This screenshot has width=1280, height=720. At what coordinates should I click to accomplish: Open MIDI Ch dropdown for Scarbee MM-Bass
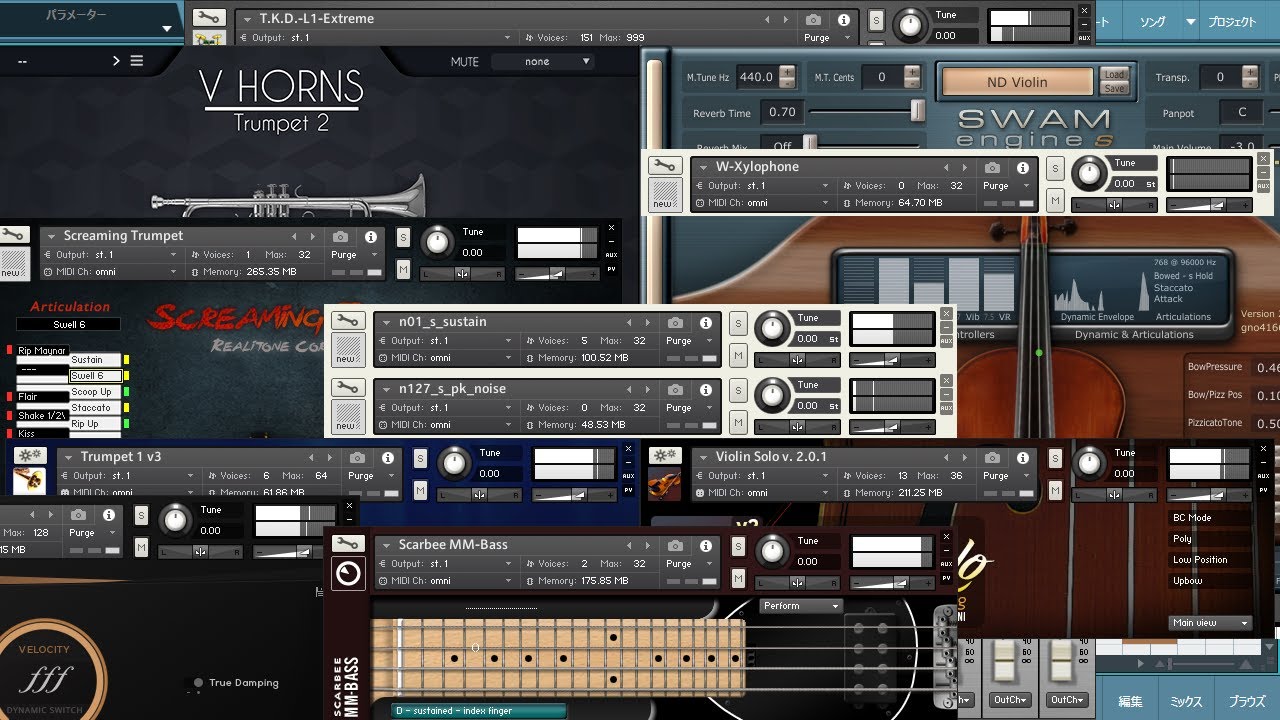point(445,581)
